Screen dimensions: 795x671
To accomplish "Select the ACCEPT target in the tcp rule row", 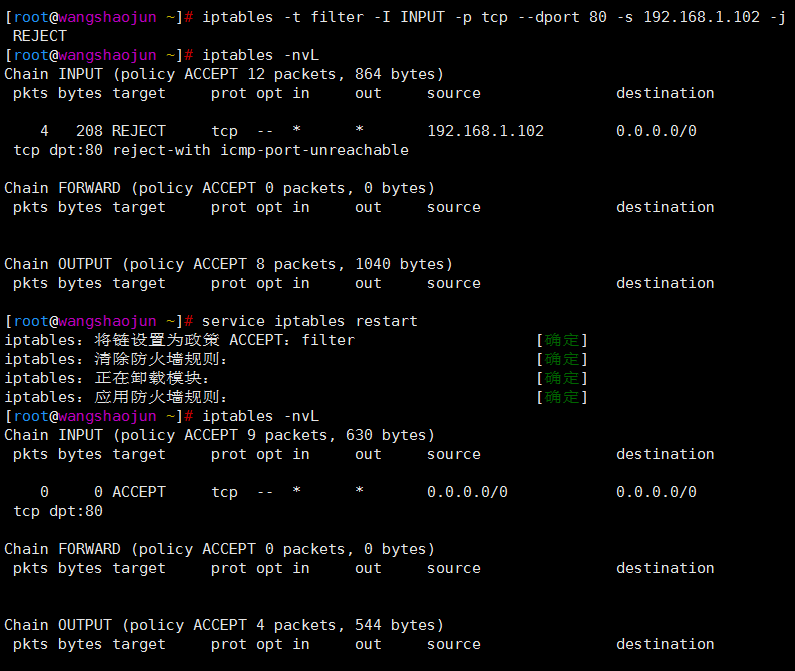I will point(139,492).
